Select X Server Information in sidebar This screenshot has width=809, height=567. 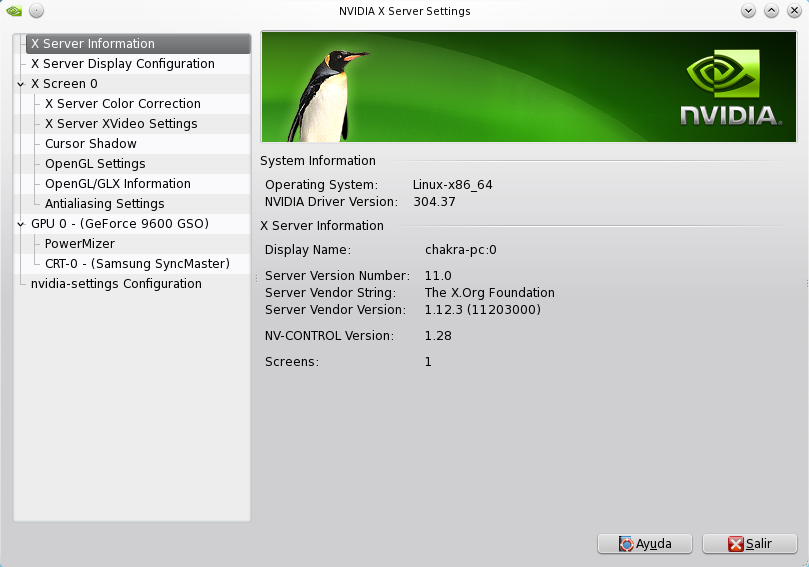click(x=138, y=44)
